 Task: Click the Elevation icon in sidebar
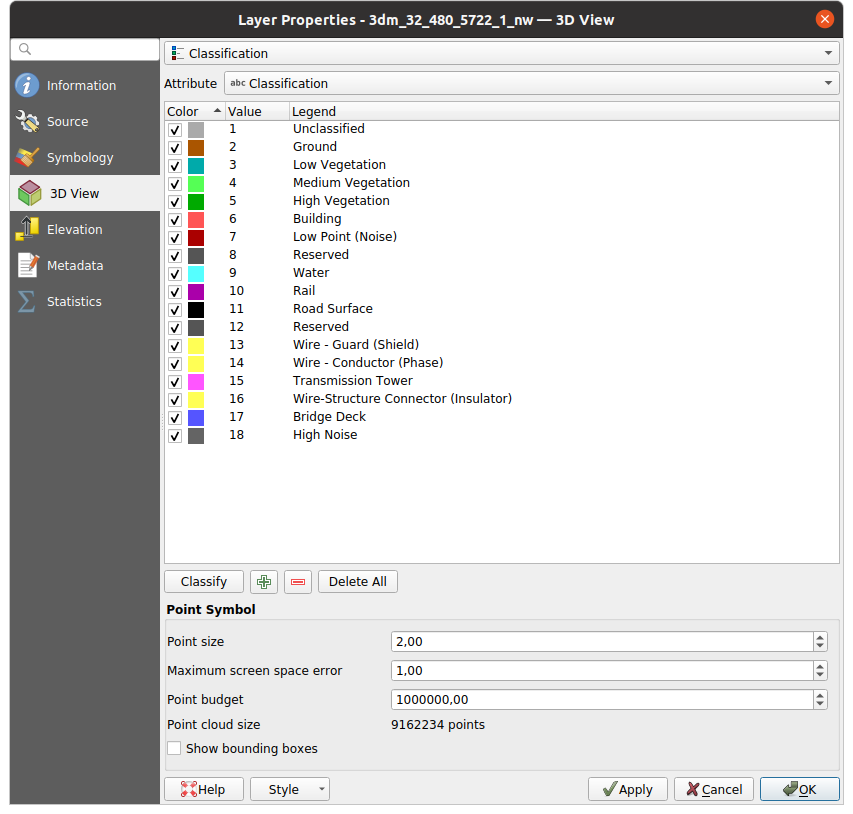coord(27,229)
